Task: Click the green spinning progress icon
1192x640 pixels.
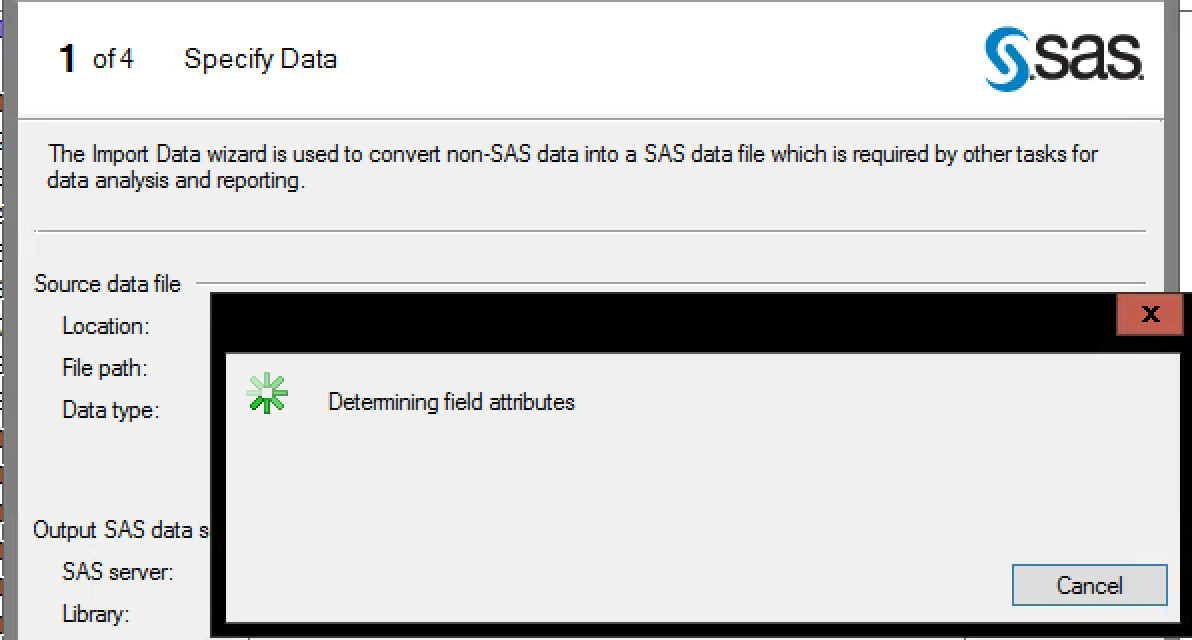Action: point(267,393)
